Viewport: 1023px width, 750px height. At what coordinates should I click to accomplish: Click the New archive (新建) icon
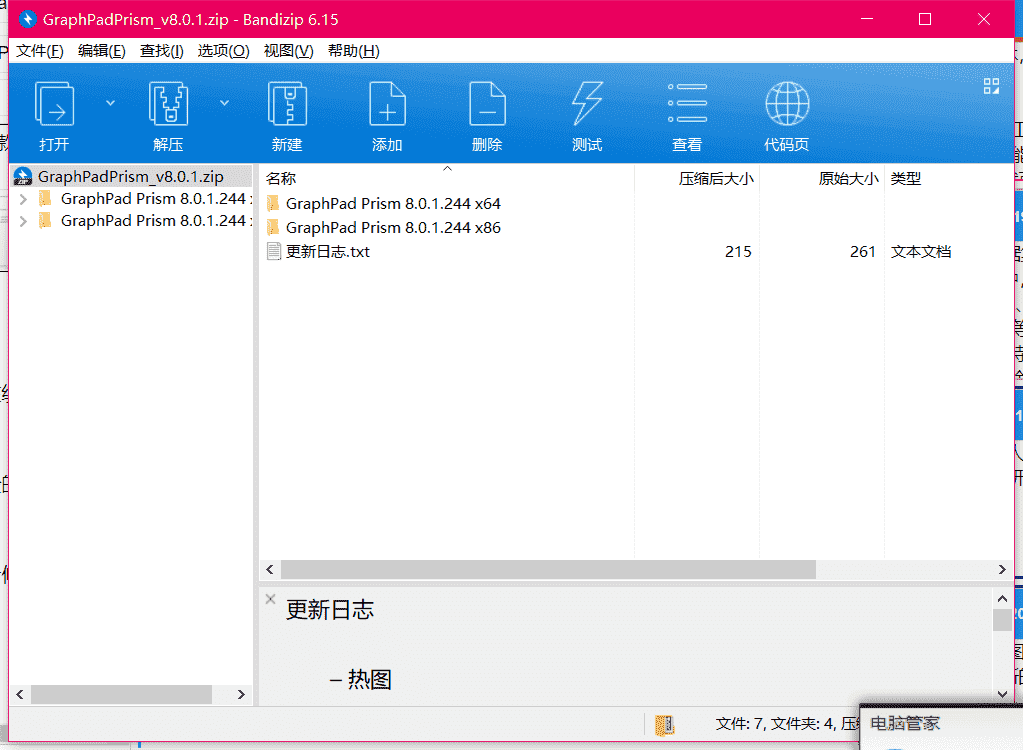click(x=287, y=104)
